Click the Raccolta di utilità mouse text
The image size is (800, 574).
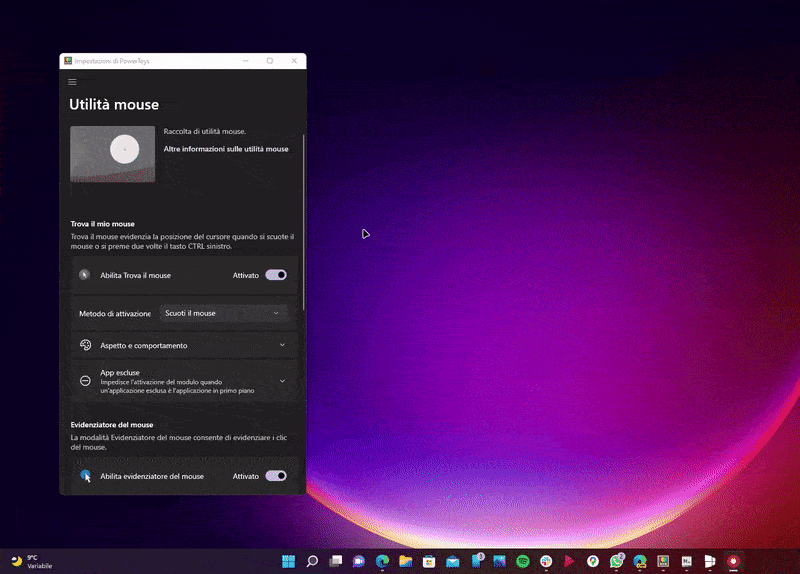[205, 132]
